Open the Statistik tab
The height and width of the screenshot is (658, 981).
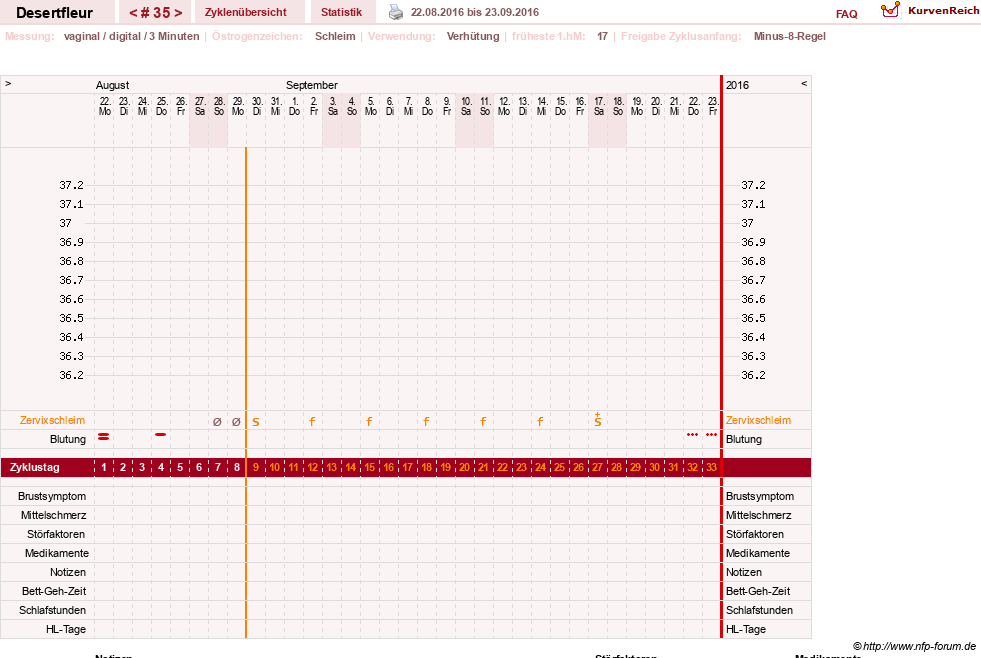pyautogui.click(x=341, y=13)
